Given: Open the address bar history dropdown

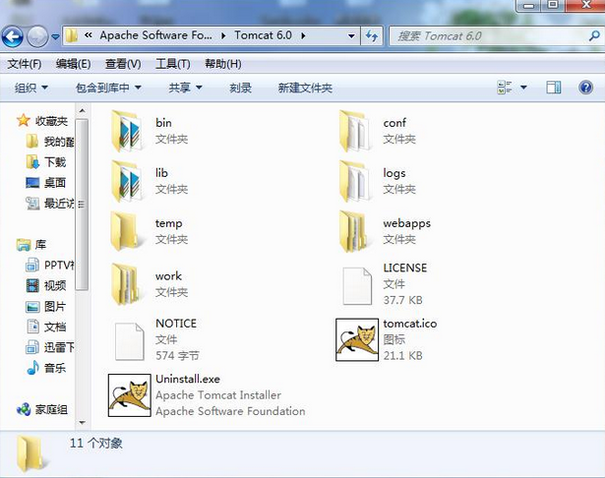Looking at the screenshot, I should click(x=351, y=36).
